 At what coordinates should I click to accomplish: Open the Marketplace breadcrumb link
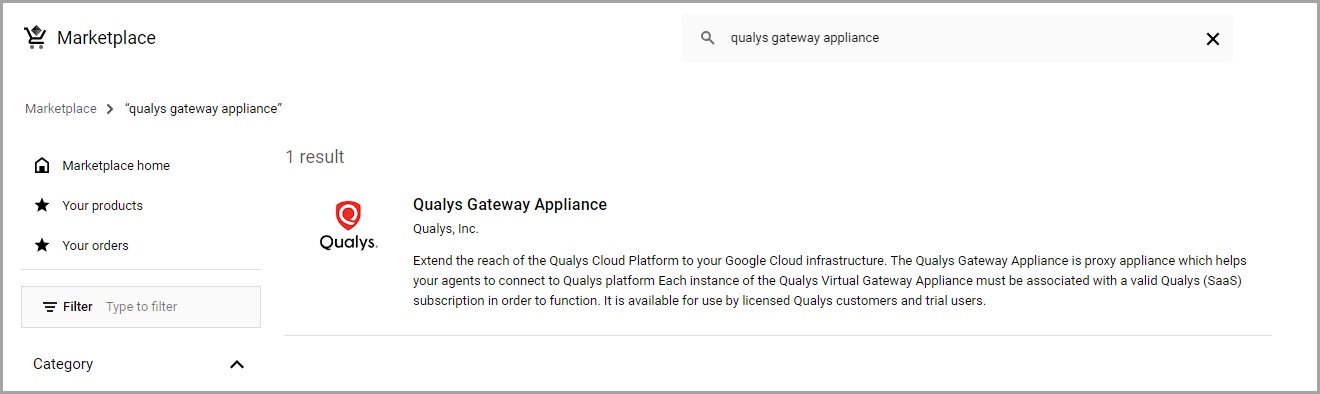61,109
